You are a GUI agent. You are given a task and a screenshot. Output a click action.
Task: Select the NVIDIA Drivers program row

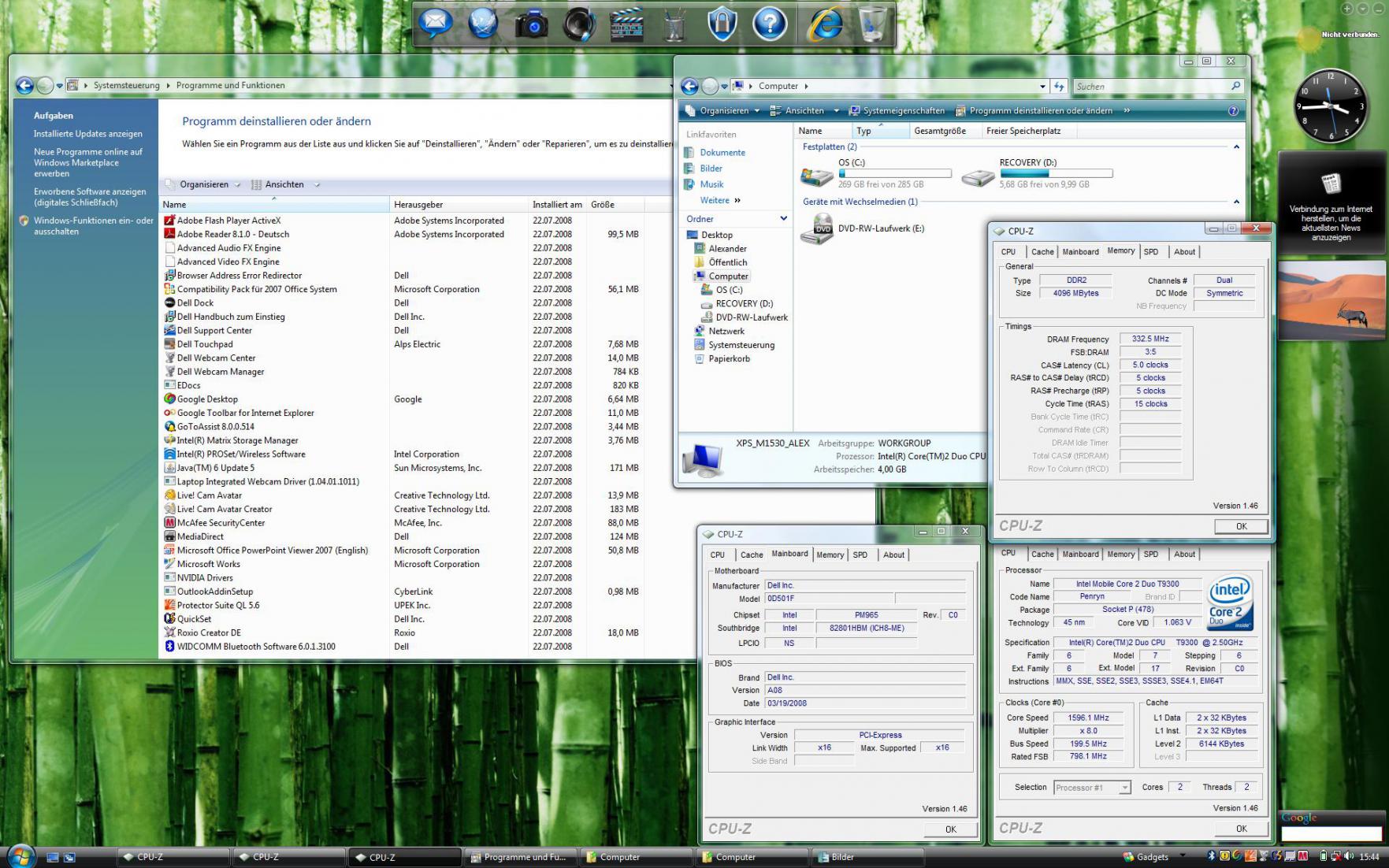click(402, 578)
